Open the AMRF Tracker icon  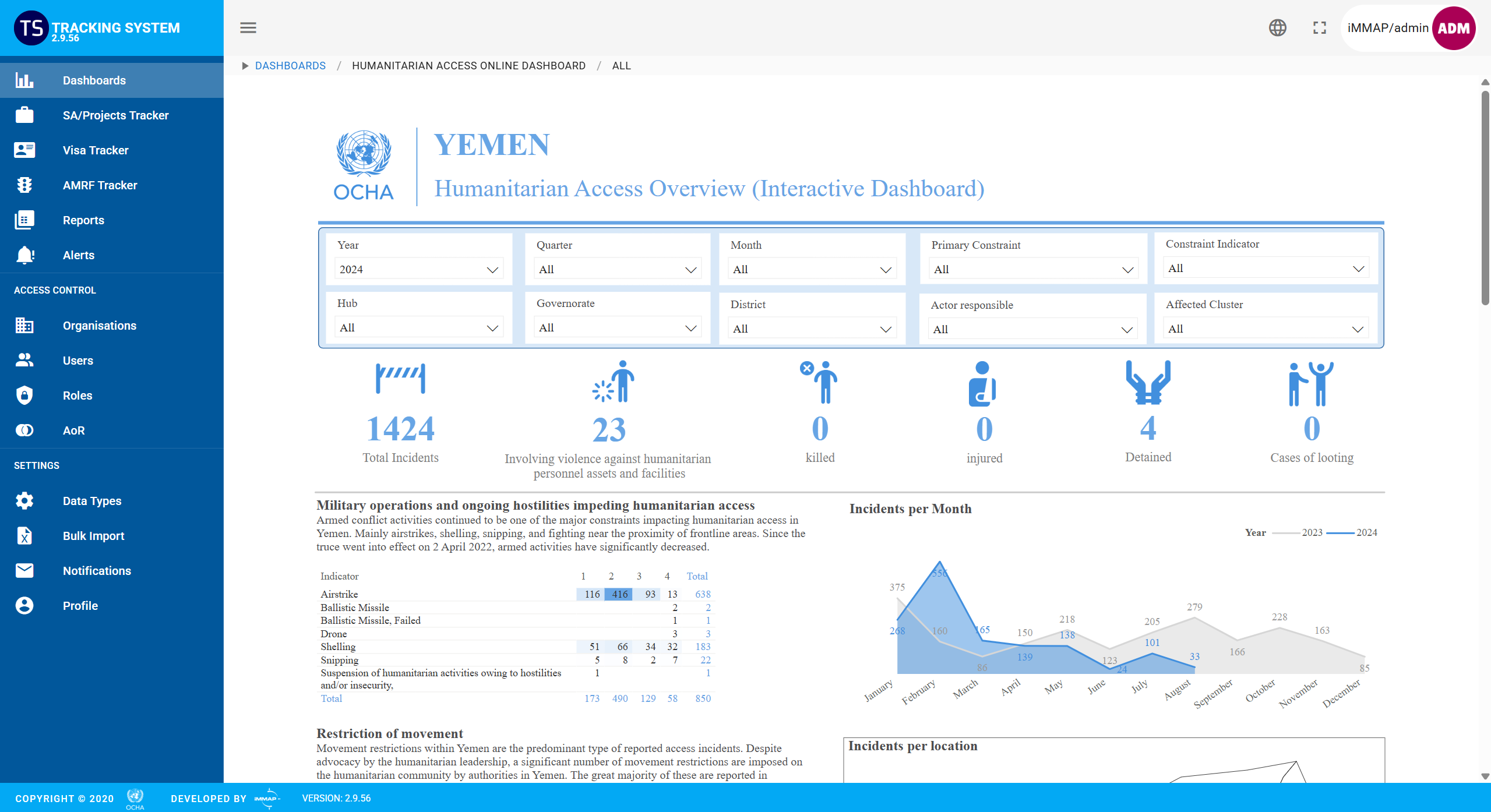point(24,185)
